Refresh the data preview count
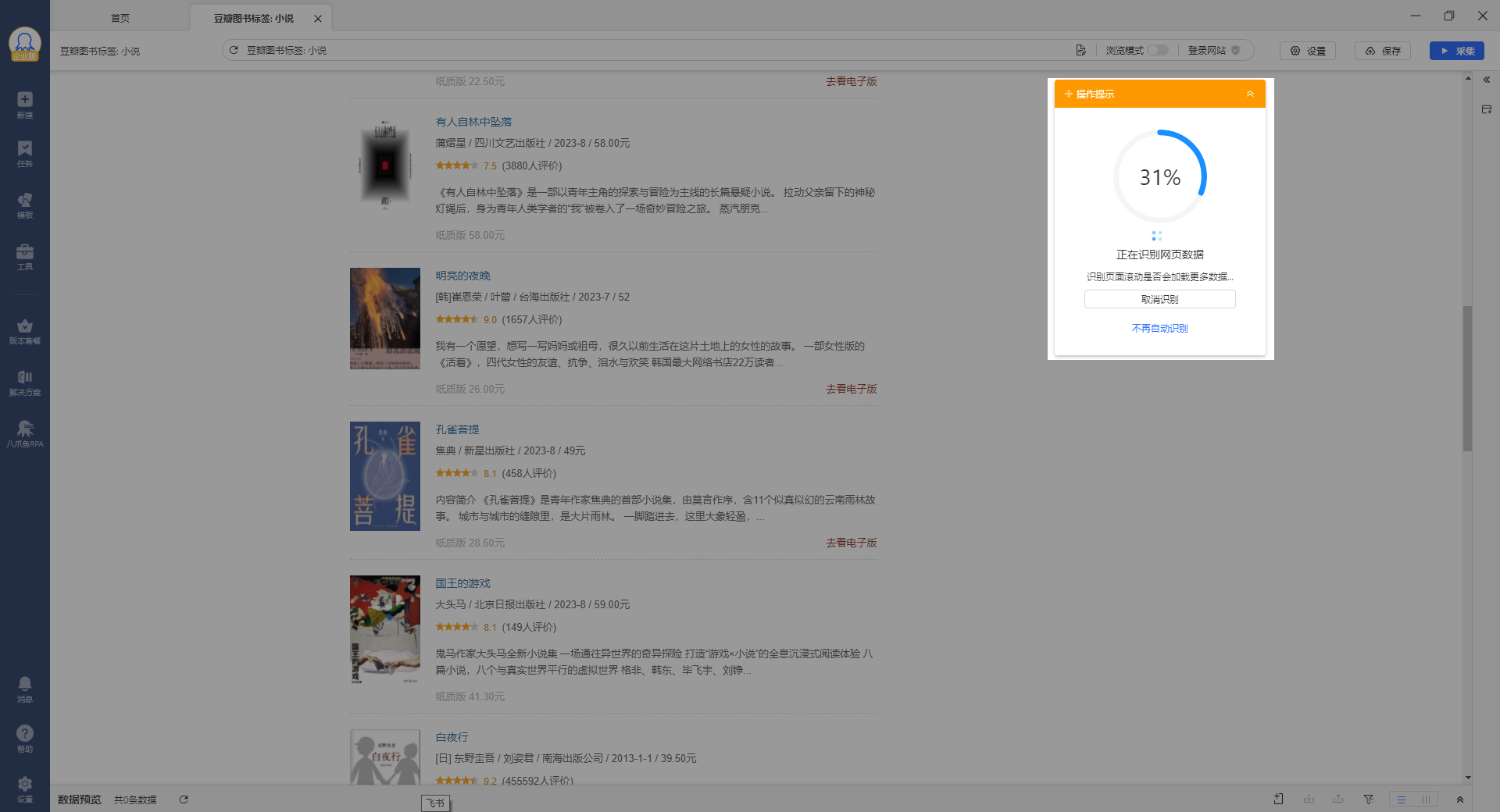Screen dimensions: 1500x812 tap(184, 800)
